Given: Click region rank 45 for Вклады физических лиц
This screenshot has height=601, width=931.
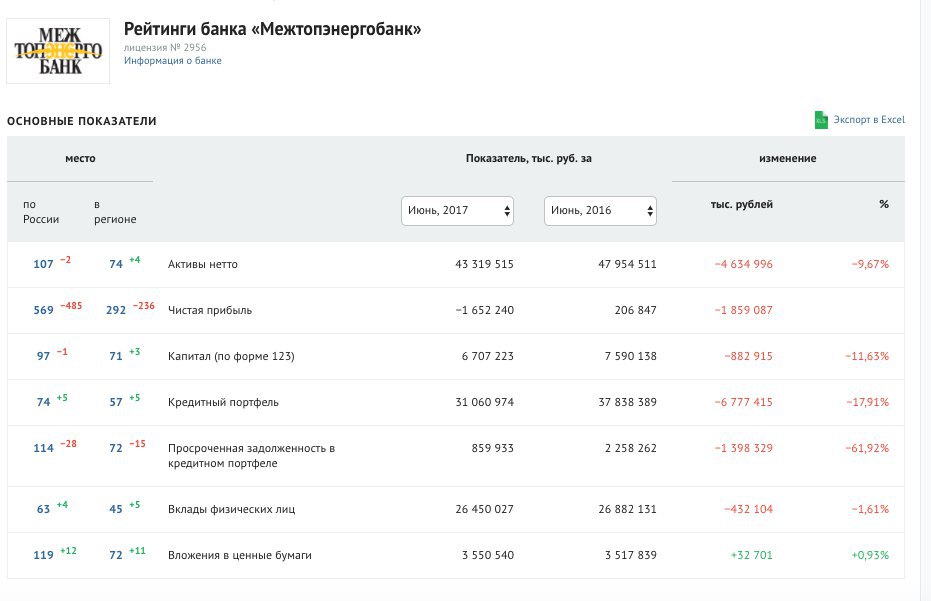Looking at the screenshot, I should coord(116,509).
